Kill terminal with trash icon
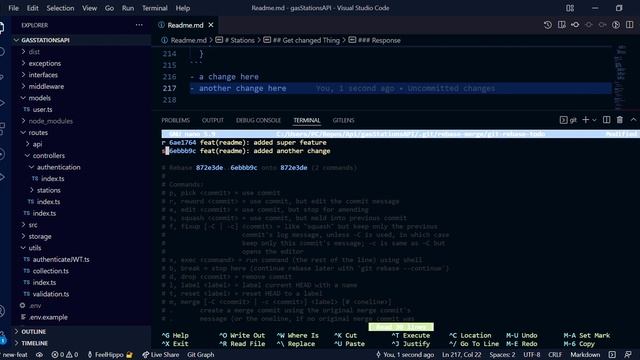Viewport: 640px width, 360px height. (620, 120)
